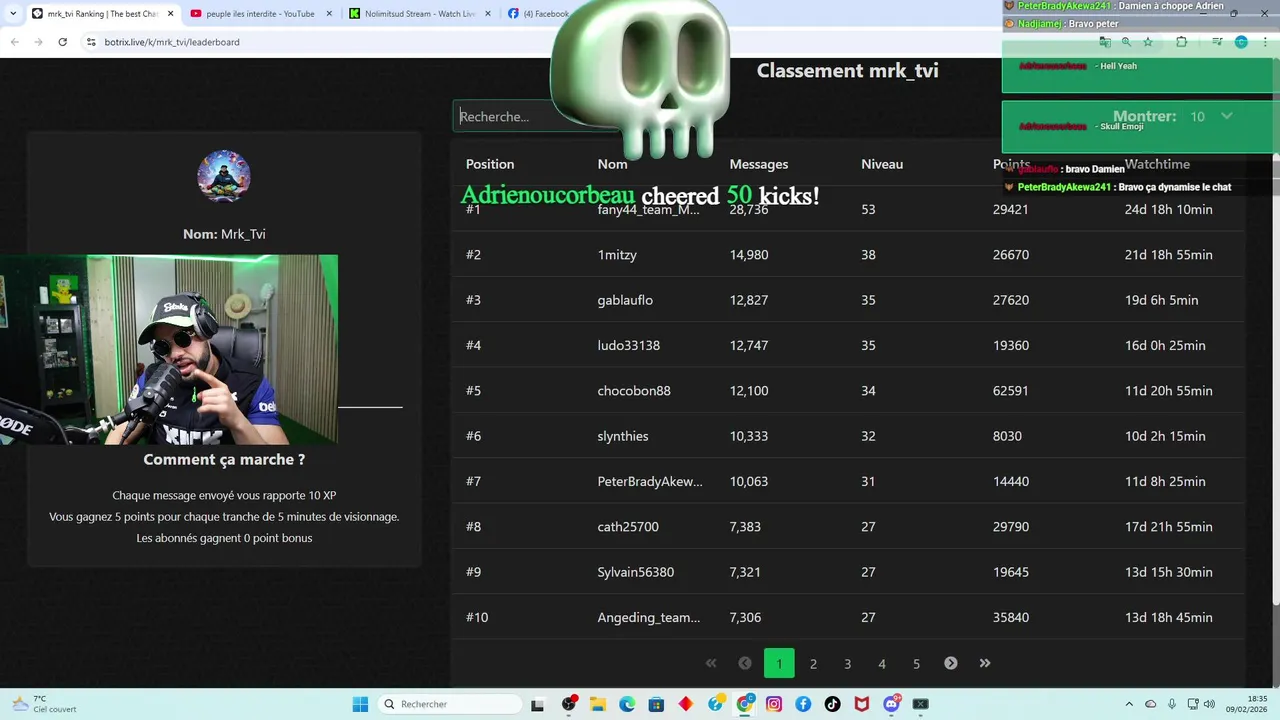The image size is (1280, 720).
Task: Close the YouTube tab
Action: click(329, 14)
